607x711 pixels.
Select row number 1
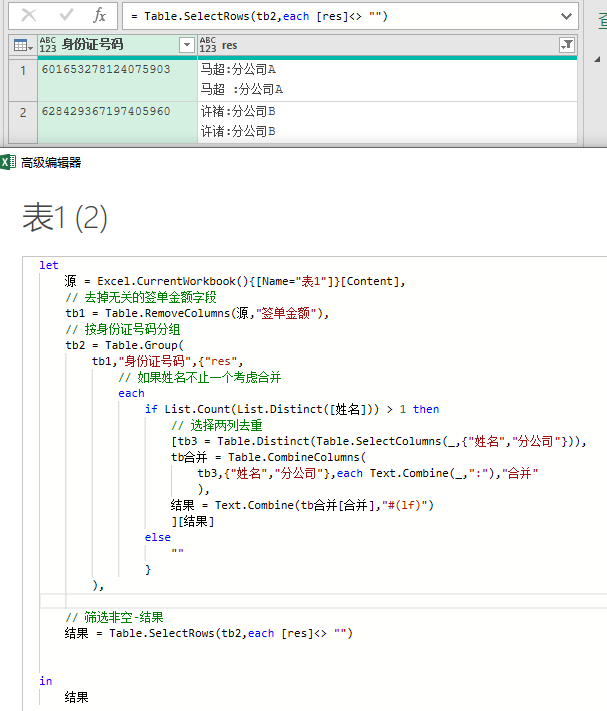[x=23, y=80]
